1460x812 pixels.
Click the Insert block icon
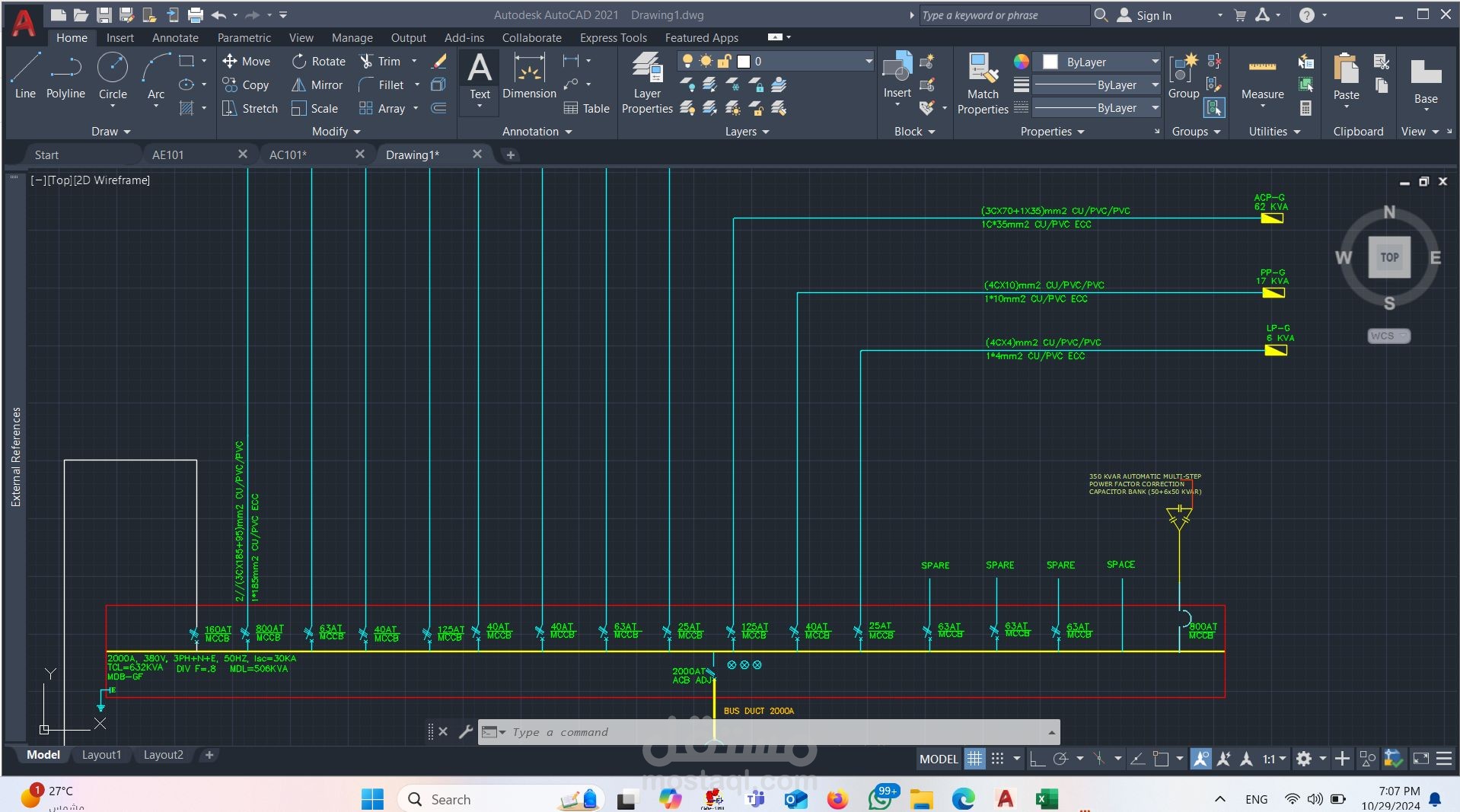click(x=897, y=76)
